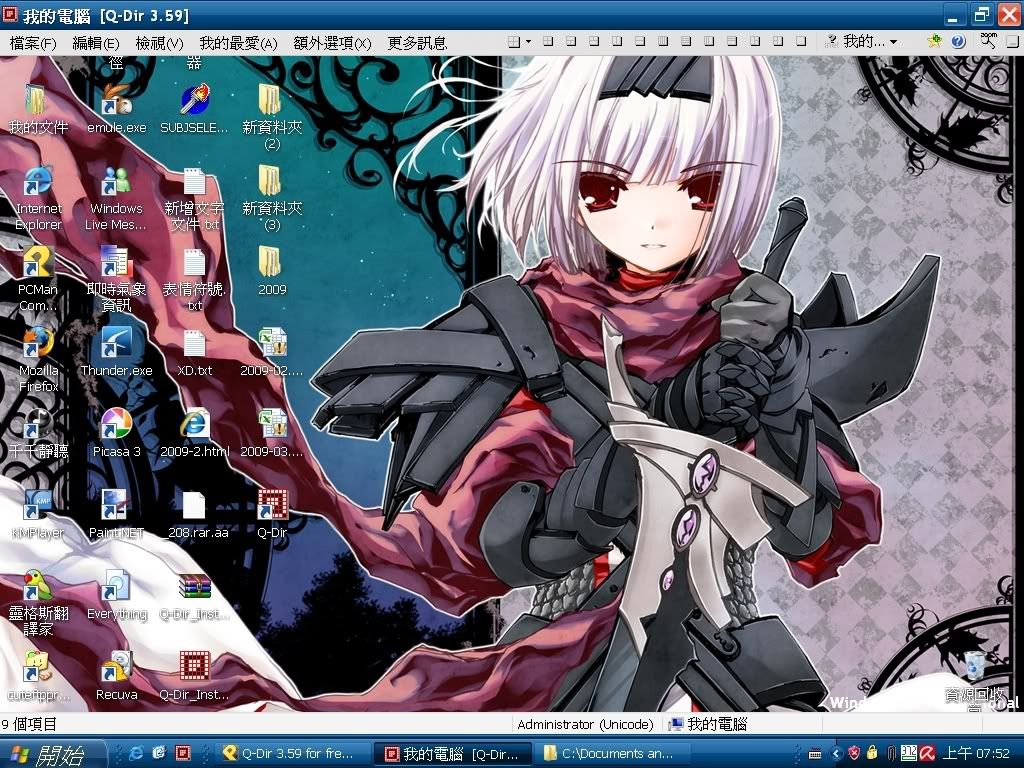This screenshot has width=1024, height=768.
Task: Select the Everything search shortcut
Action: click(116, 588)
